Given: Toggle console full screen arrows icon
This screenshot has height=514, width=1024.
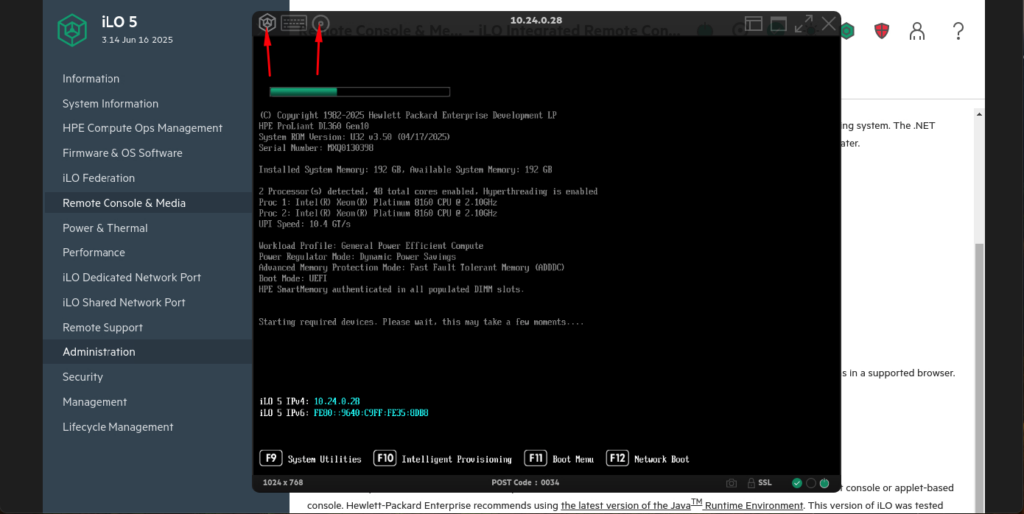Looking at the screenshot, I should [803, 24].
